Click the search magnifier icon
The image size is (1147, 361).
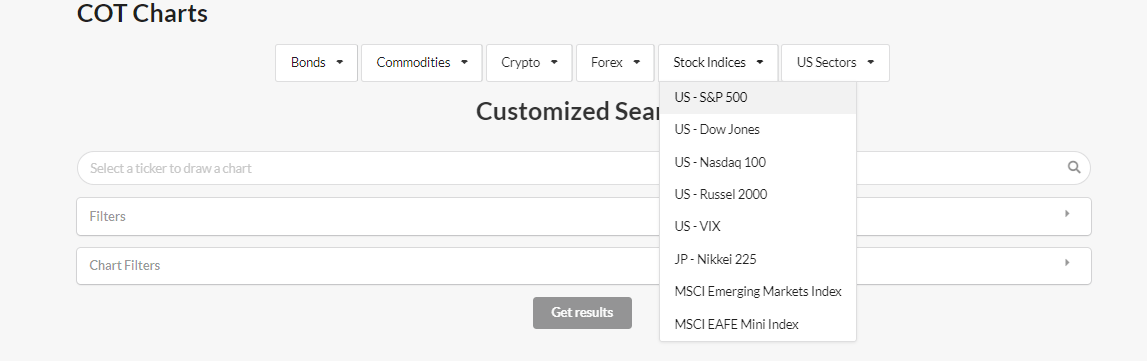[1073, 167]
